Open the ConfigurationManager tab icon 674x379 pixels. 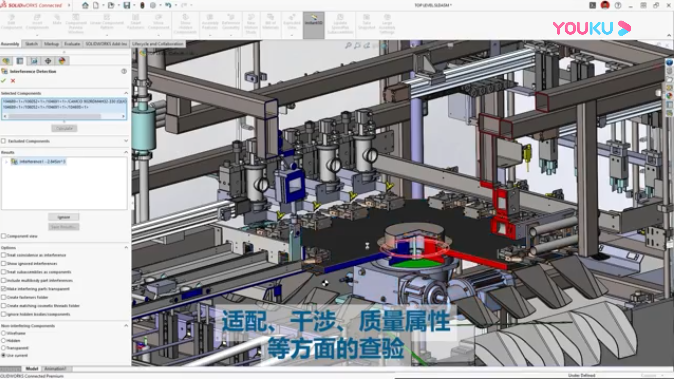pyautogui.click(x=34, y=61)
